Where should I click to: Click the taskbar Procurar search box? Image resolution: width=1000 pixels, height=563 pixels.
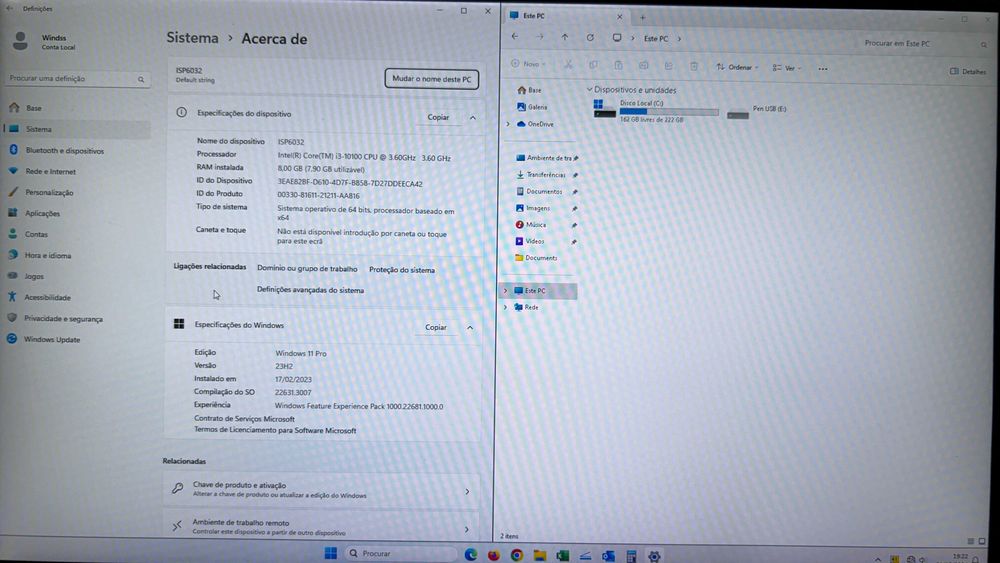(x=402, y=553)
